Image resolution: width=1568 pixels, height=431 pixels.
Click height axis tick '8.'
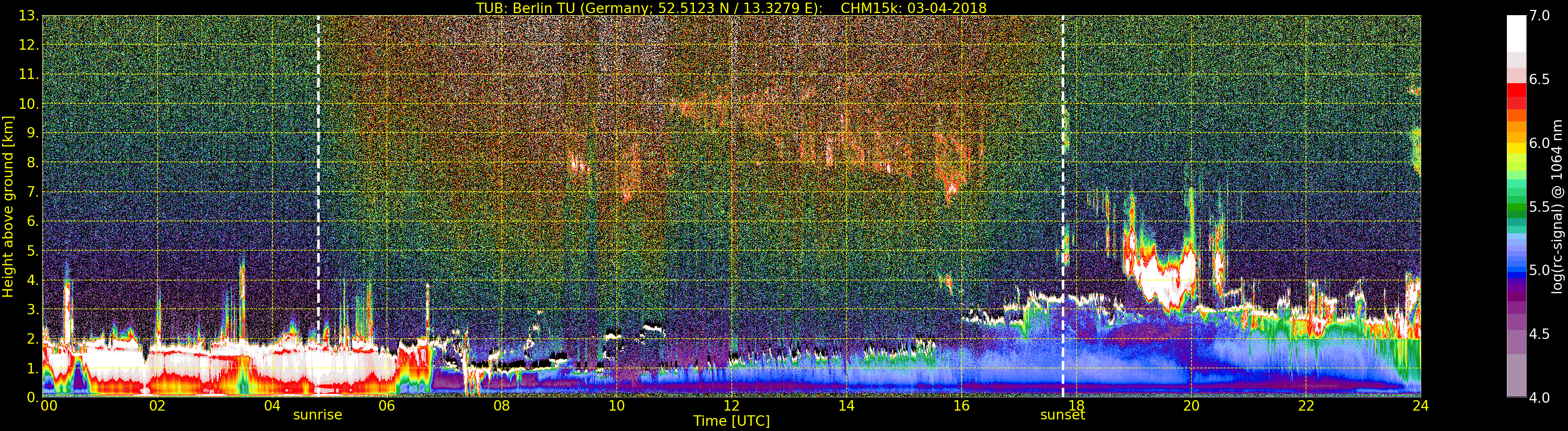(x=33, y=163)
